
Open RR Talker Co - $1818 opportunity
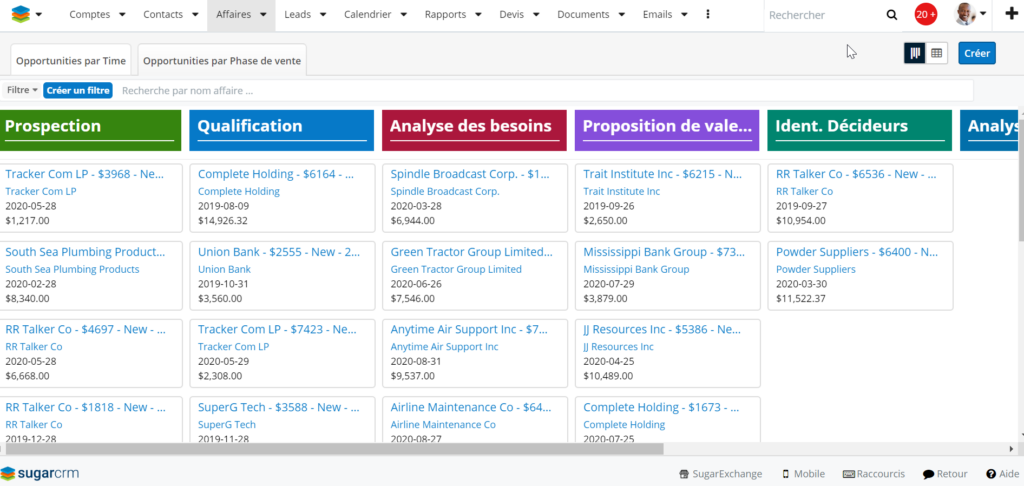[85, 407]
